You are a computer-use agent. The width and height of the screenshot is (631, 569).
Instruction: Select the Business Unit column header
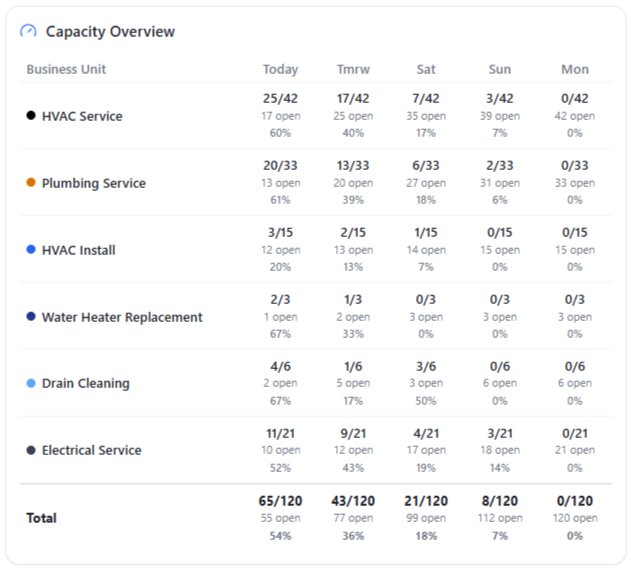click(x=66, y=69)
